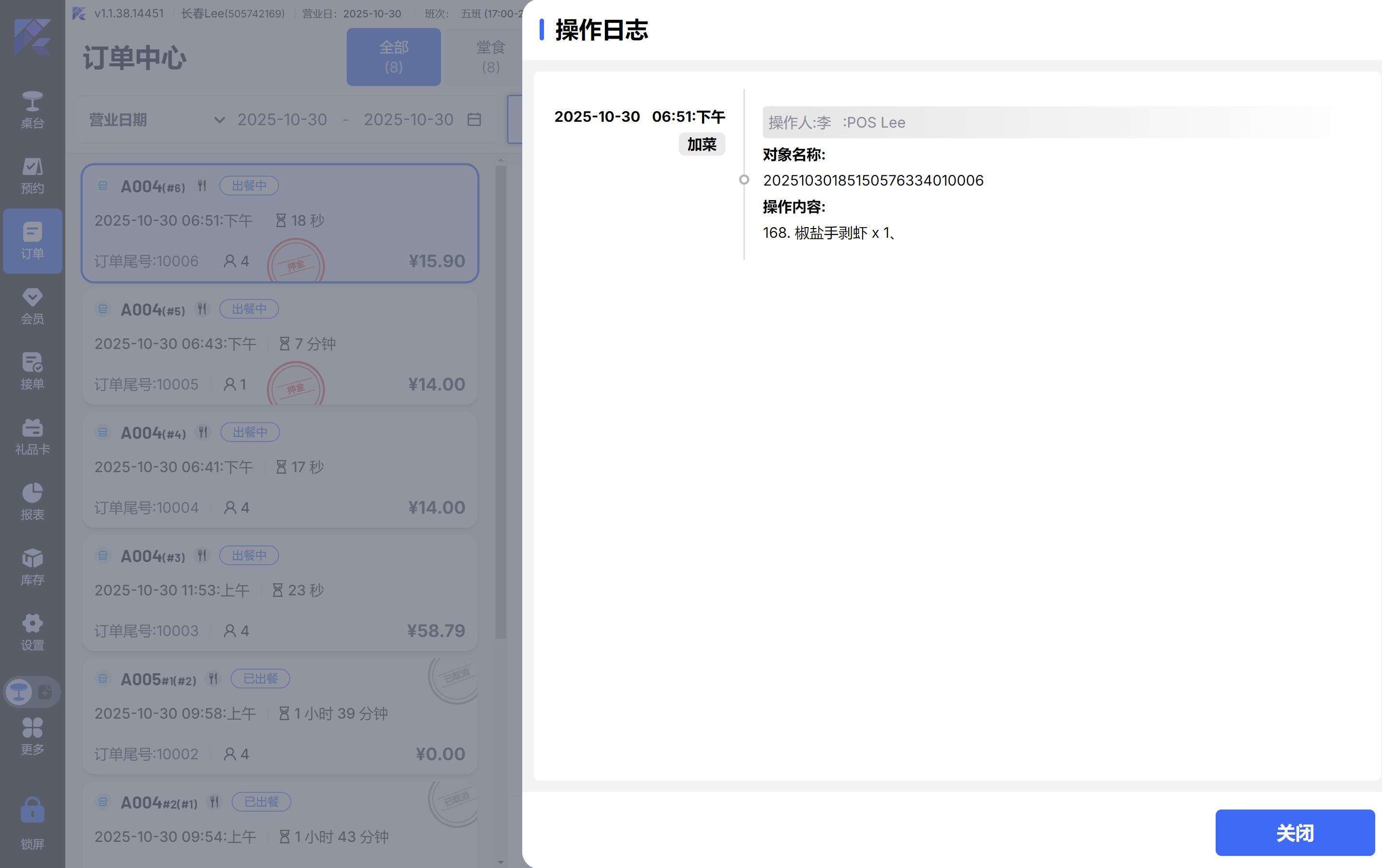1382x868 pixels.
Task: Open the 库存 inventory sidebar icon
Action: 32,566
